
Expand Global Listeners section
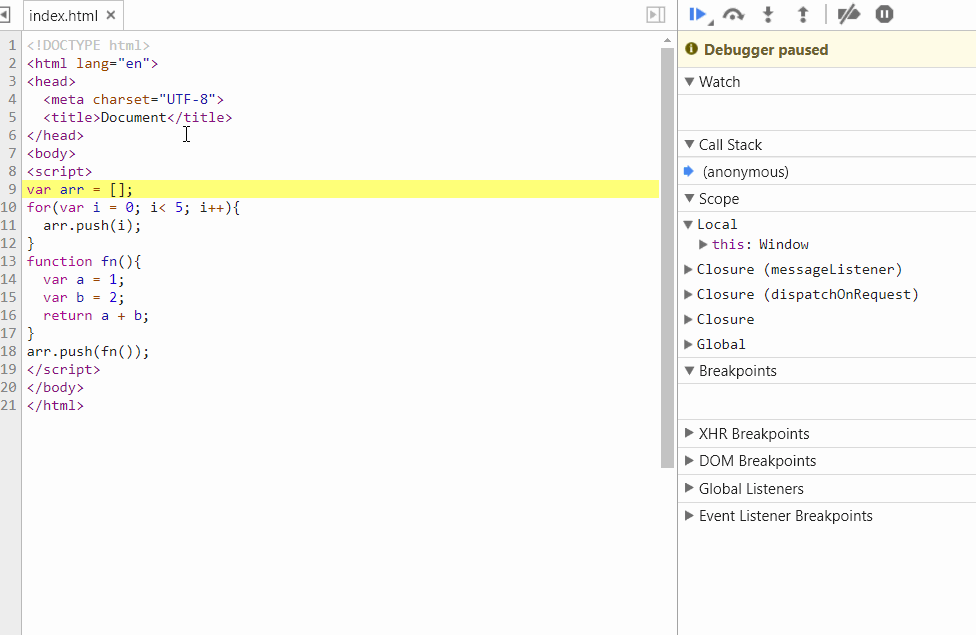point(689,488)
